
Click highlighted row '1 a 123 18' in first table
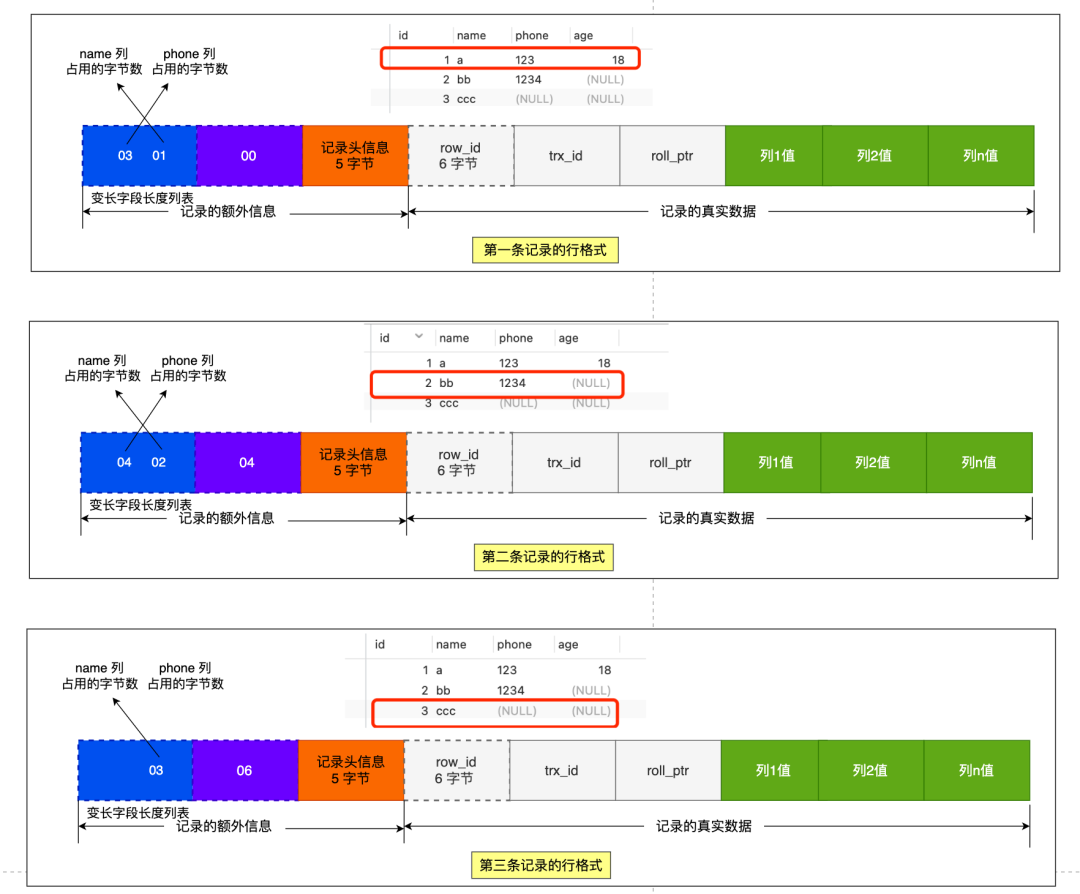click(x=510, y=59)
